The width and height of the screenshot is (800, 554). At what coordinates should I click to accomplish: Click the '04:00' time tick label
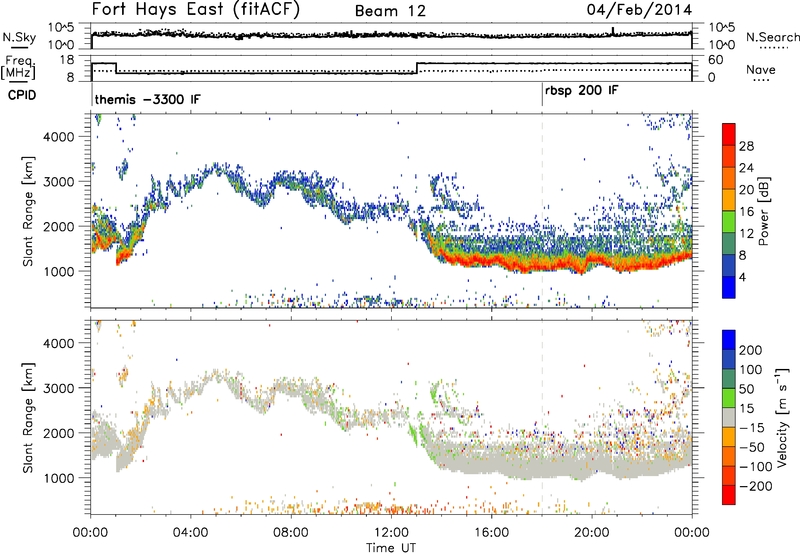[191, 533]
